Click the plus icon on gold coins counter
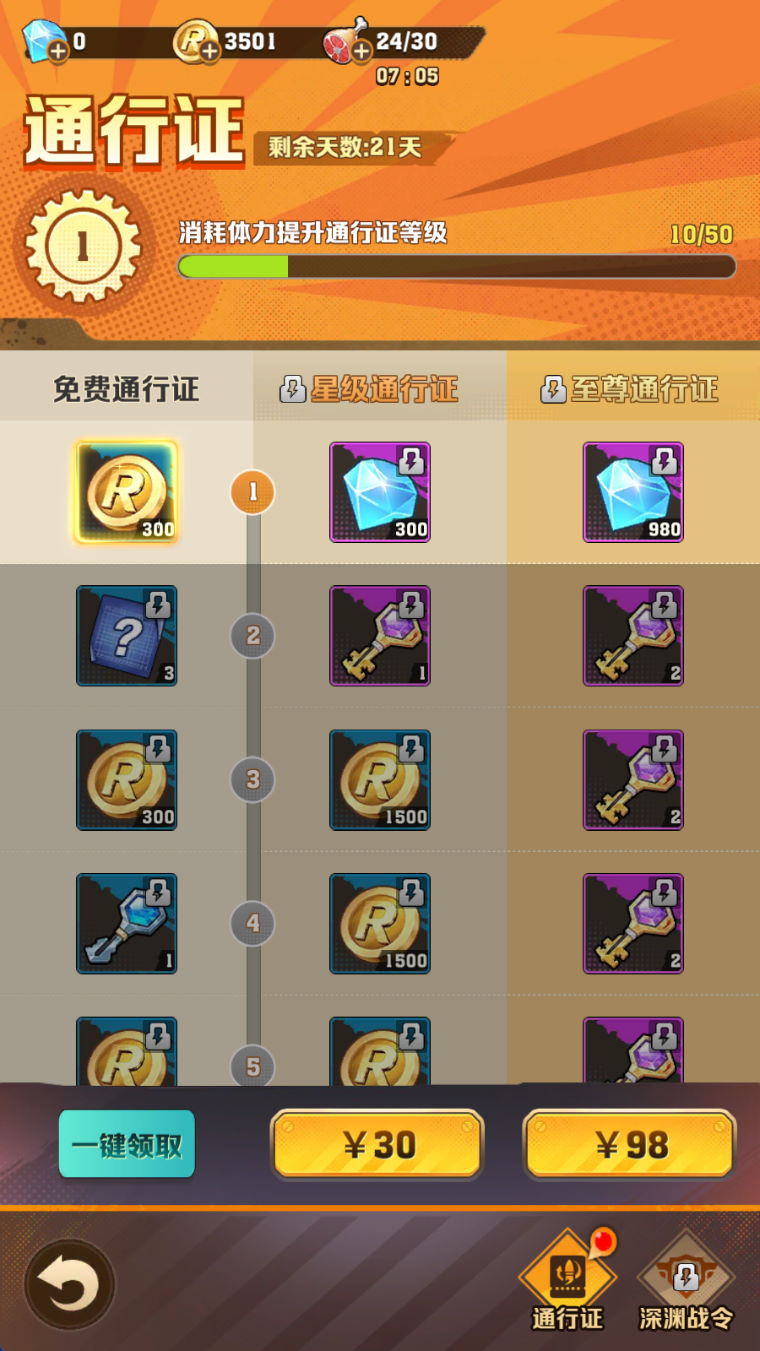The height and width of the screenshot is (1351, 760). click(x=210, y=52)
